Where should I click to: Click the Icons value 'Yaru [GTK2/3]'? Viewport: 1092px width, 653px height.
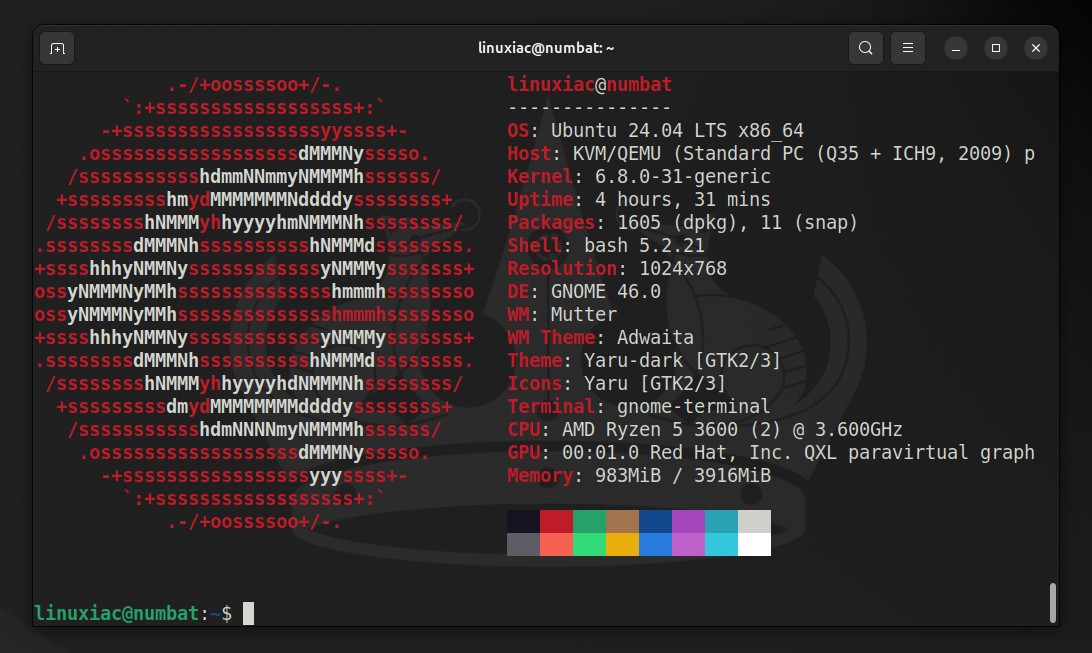point(655,384)
